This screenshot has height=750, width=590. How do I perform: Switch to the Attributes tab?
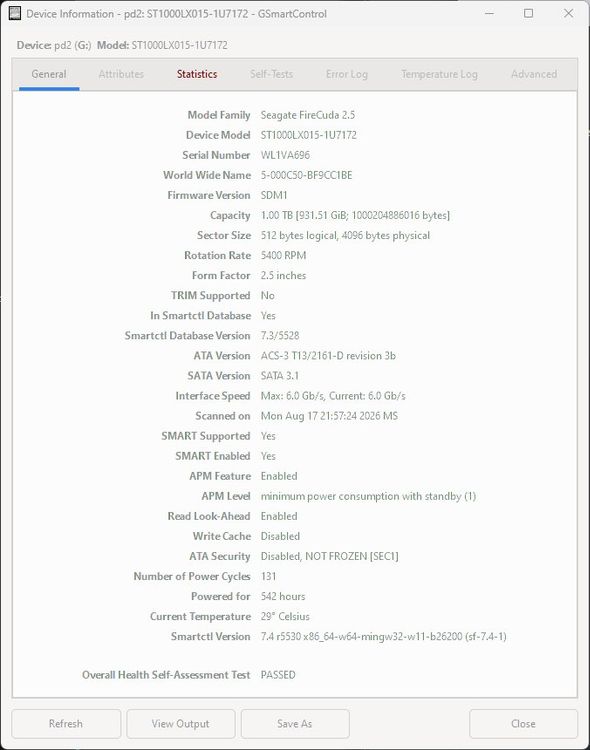[121, 74]
